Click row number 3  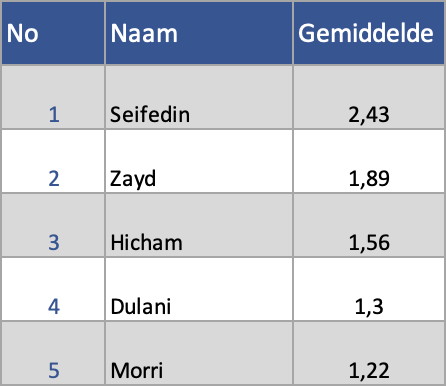pyautogui.click(x=54, y=242)
